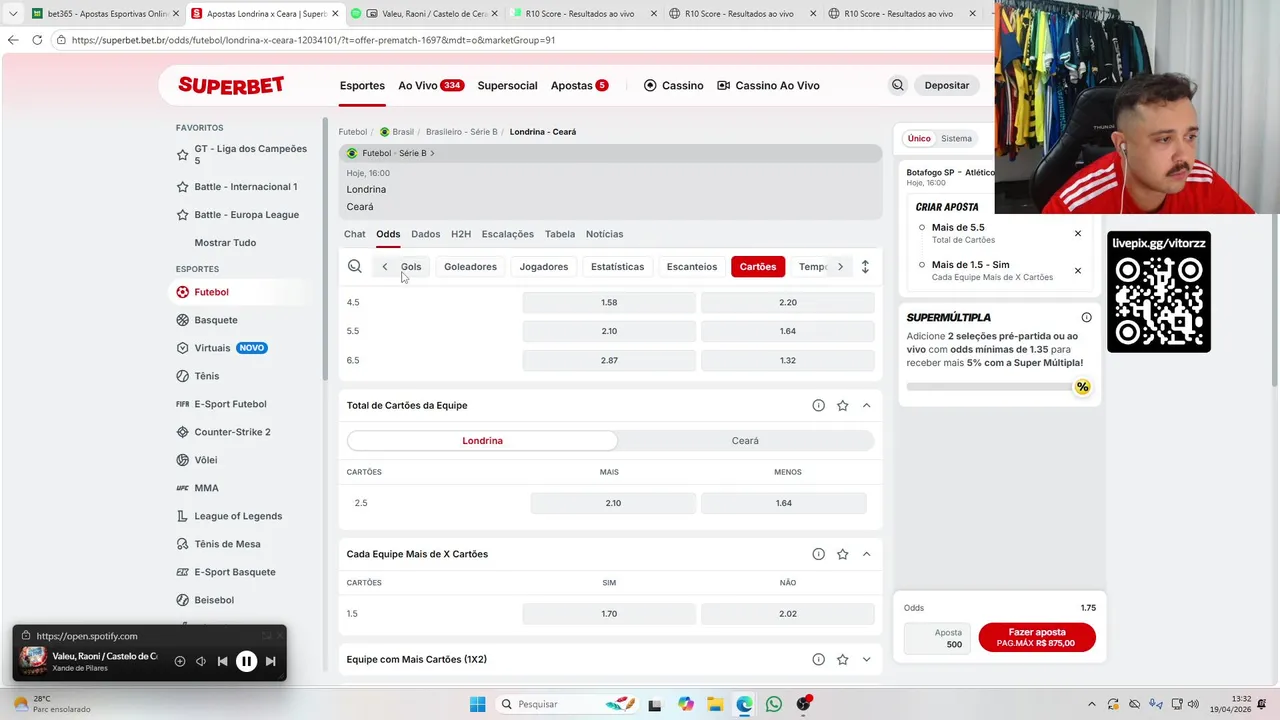Select 4.5 cards odds 1.58

609,302
